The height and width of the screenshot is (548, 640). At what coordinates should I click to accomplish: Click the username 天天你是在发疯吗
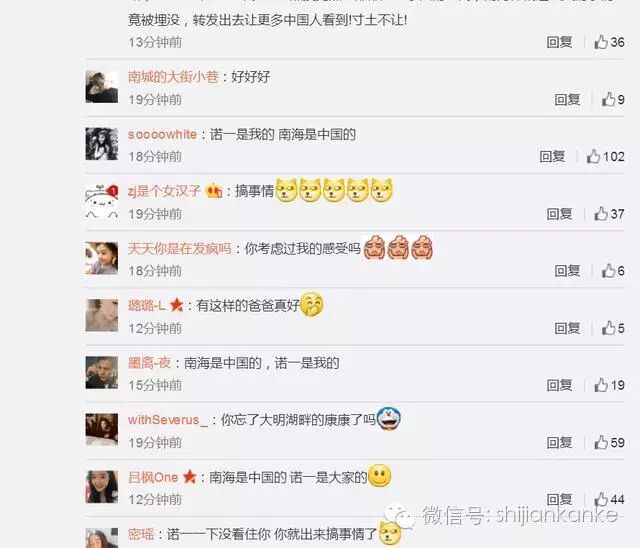[180, 248]
